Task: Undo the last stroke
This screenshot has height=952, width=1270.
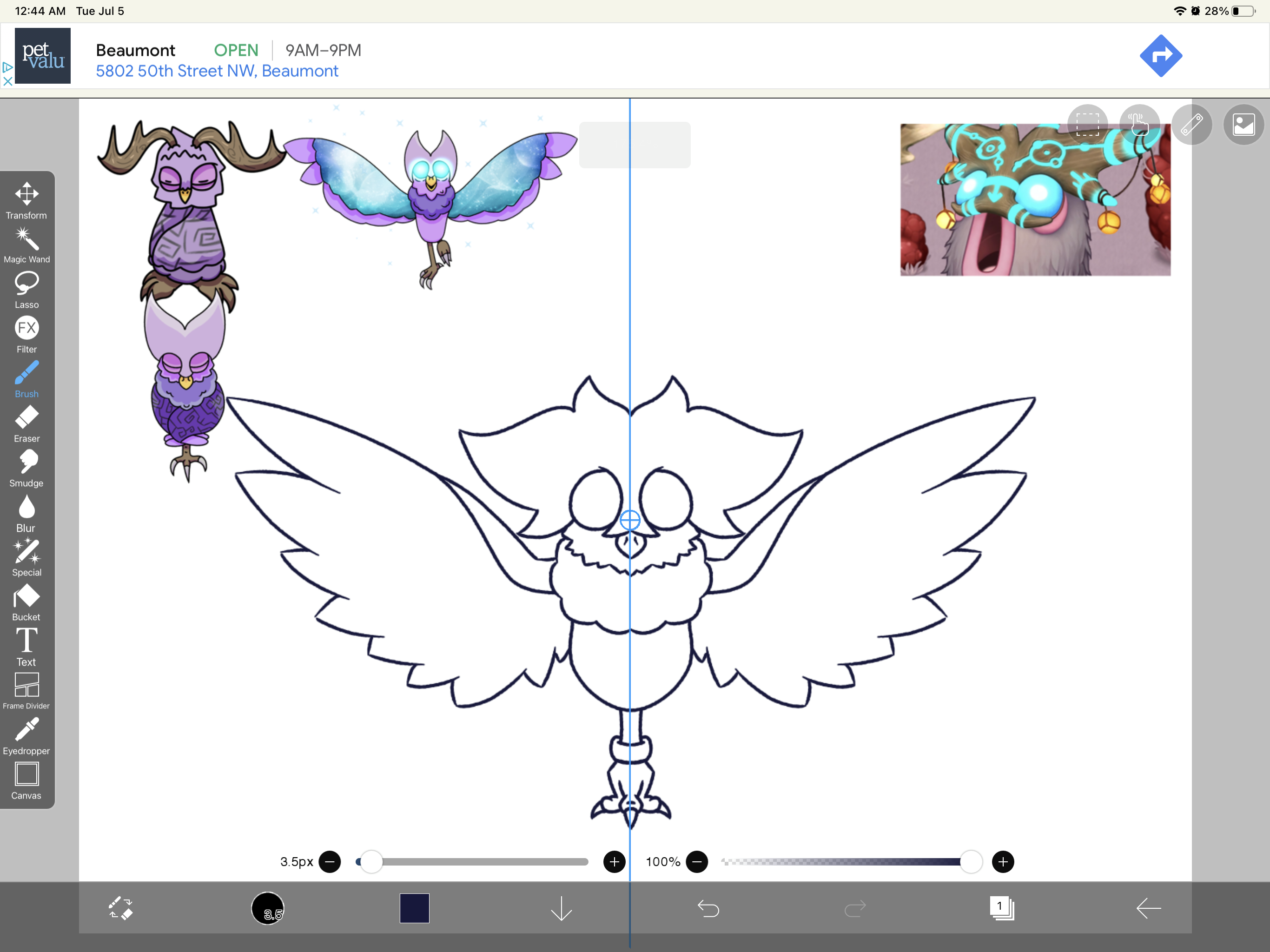Action: click(x=708, y=908)
